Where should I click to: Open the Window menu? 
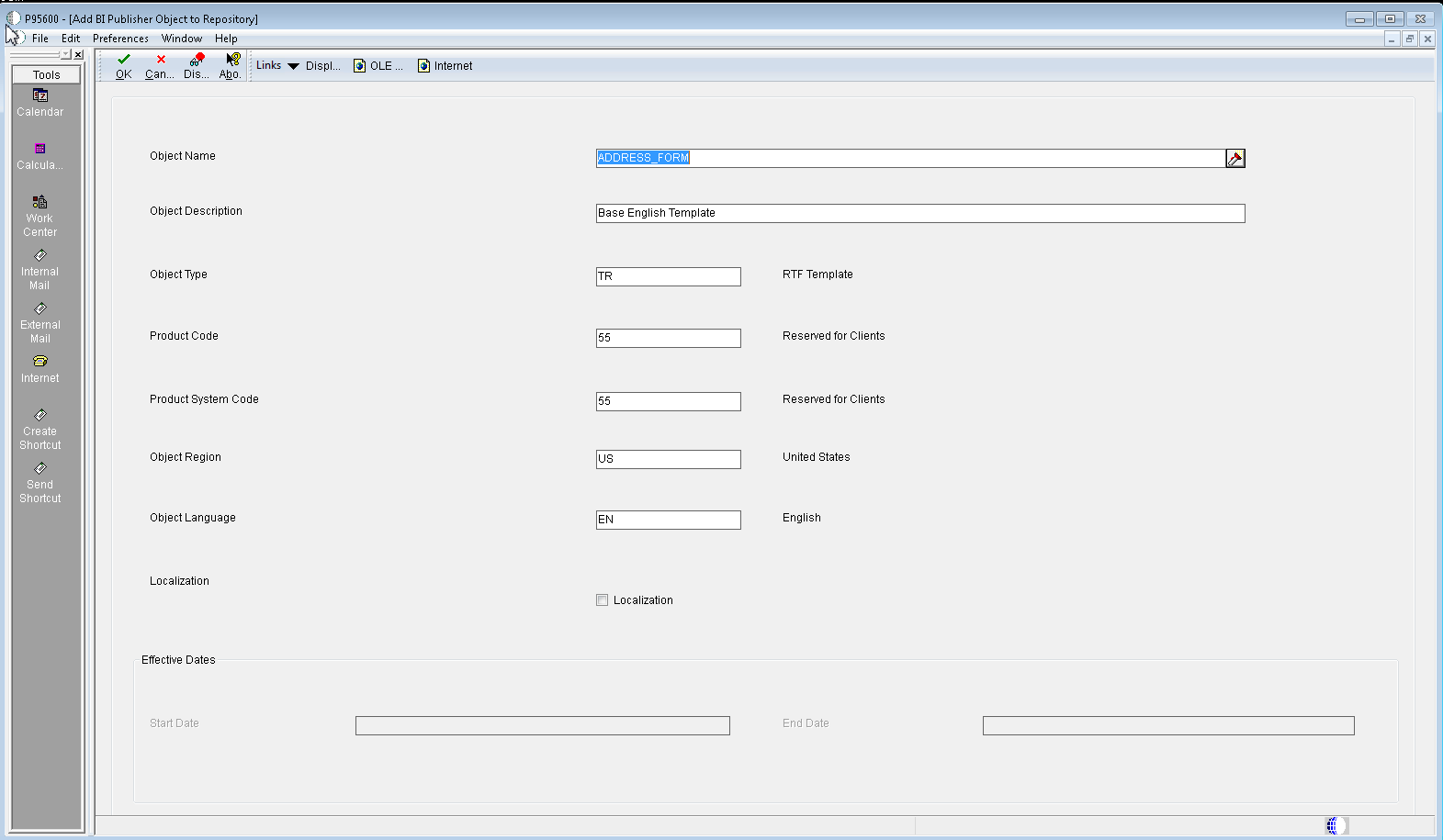click(182, 39)
